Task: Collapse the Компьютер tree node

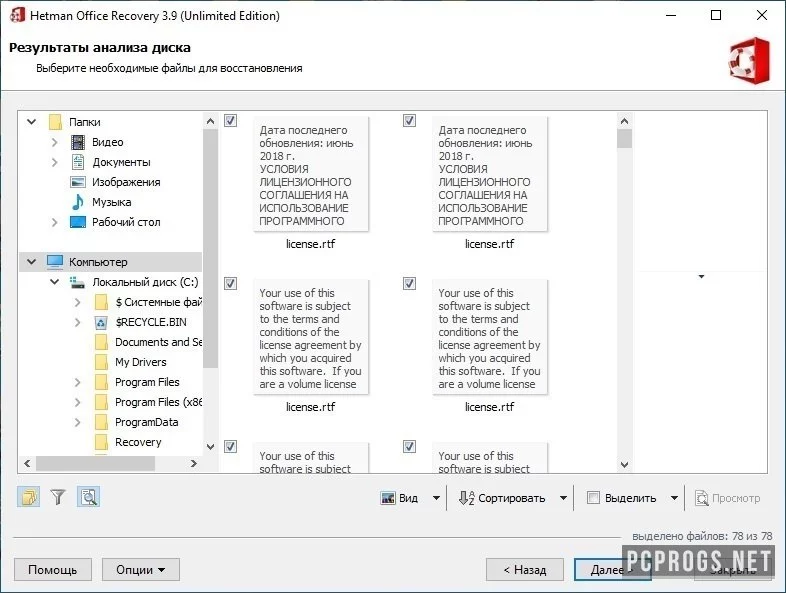Action: [31, 262]
